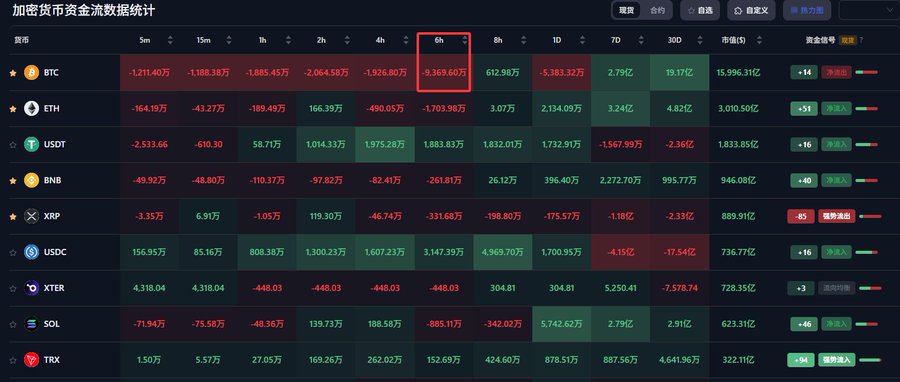Click the ETH coin icon
This screenshot has height=382, width=900.
coord(32,108)
